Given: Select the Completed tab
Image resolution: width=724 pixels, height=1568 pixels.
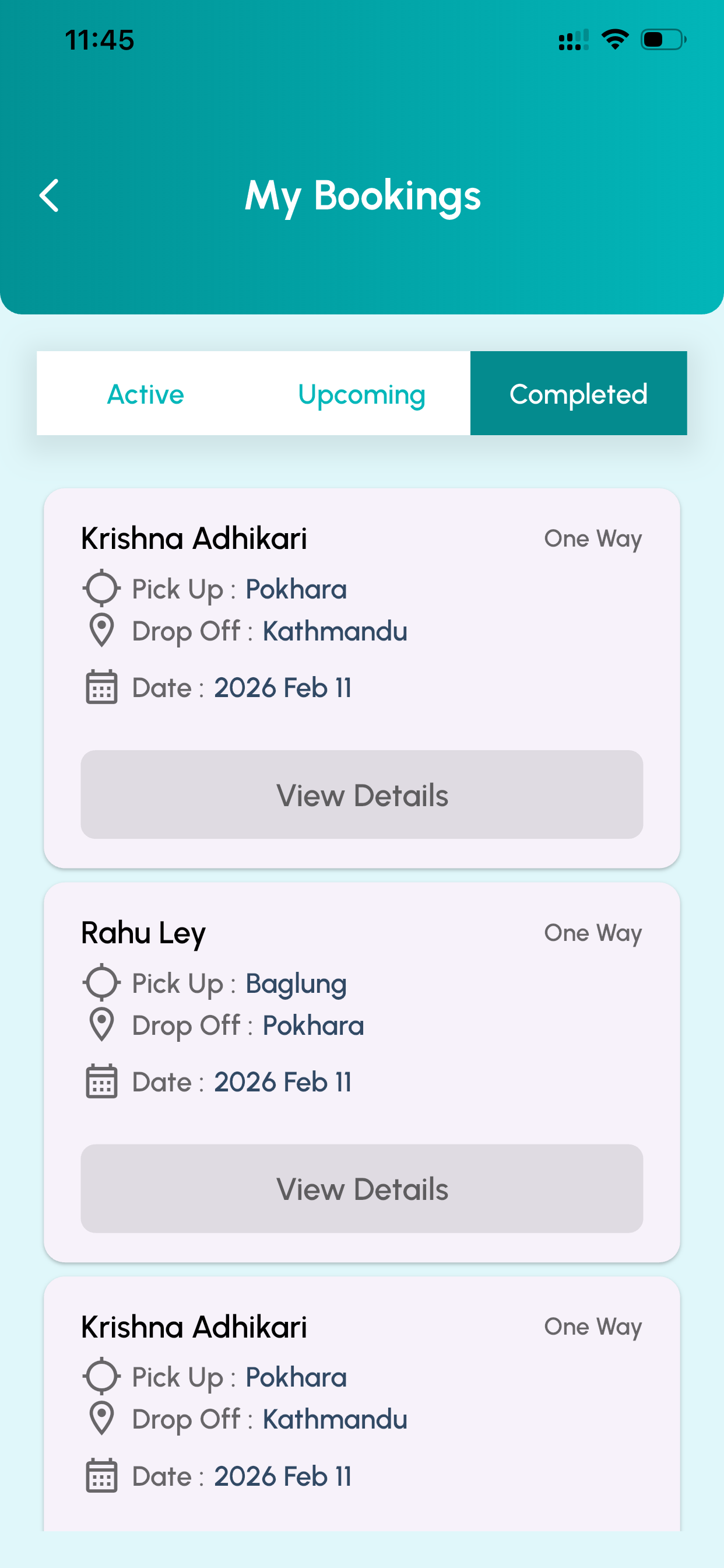Looking at the screenshot, I should point(579,393).
